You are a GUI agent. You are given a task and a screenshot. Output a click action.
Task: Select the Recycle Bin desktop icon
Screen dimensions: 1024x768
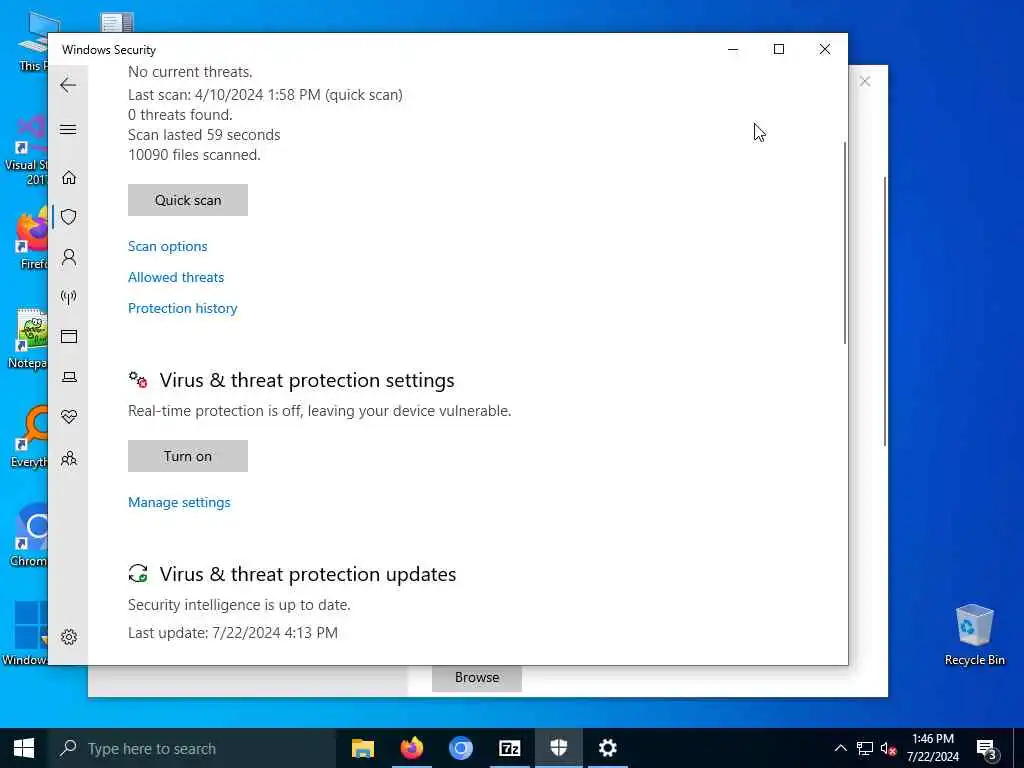click(x=974, y=635)
